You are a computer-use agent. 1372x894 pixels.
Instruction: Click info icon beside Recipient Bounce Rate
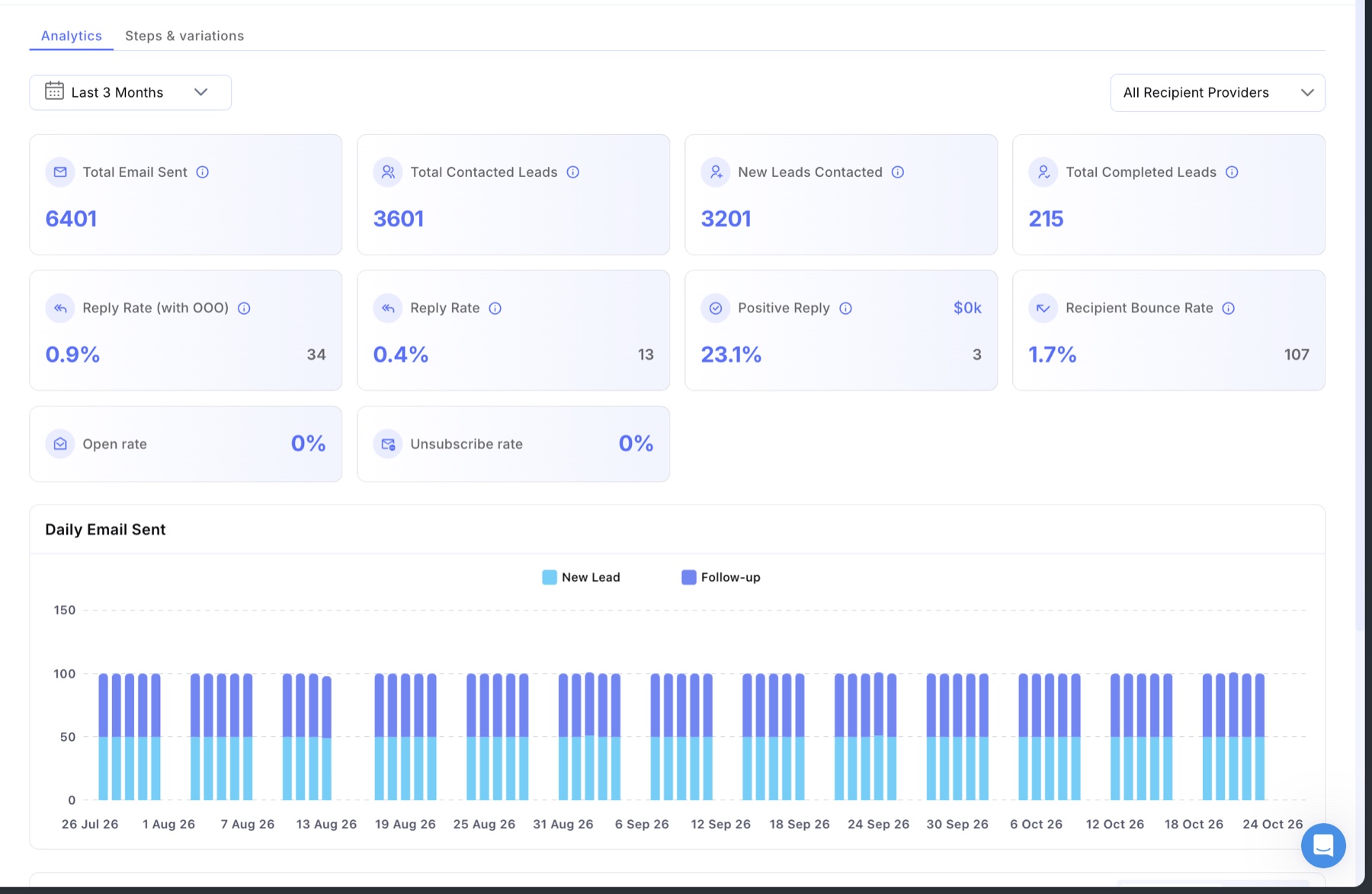(x=1229, y=308)
